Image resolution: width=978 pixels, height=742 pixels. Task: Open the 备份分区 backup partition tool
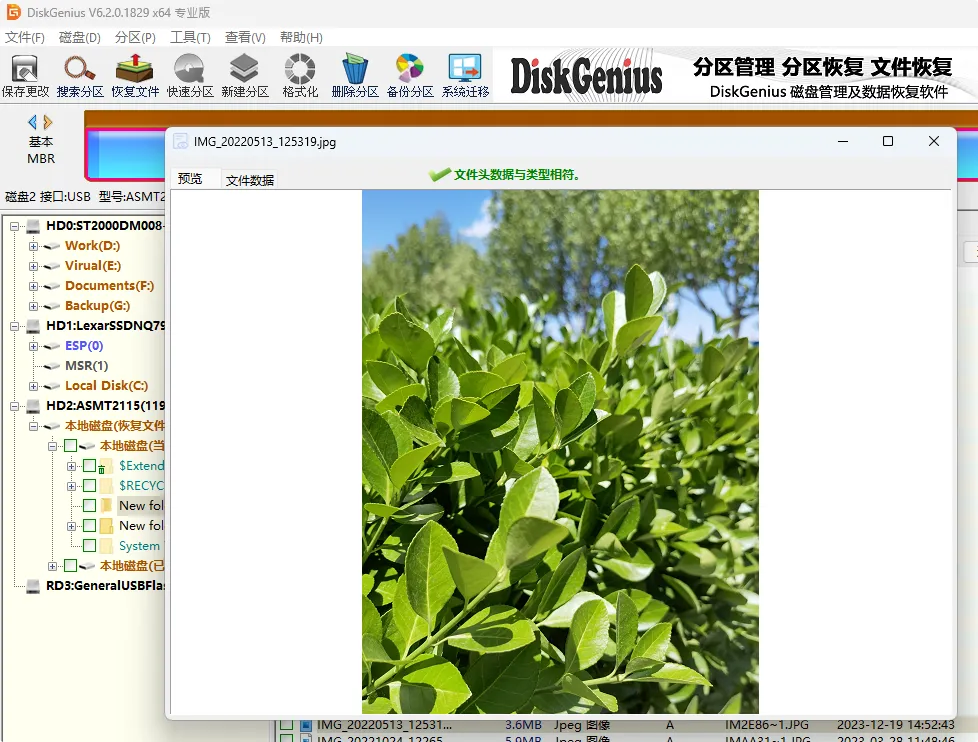(x=410, y=76)
